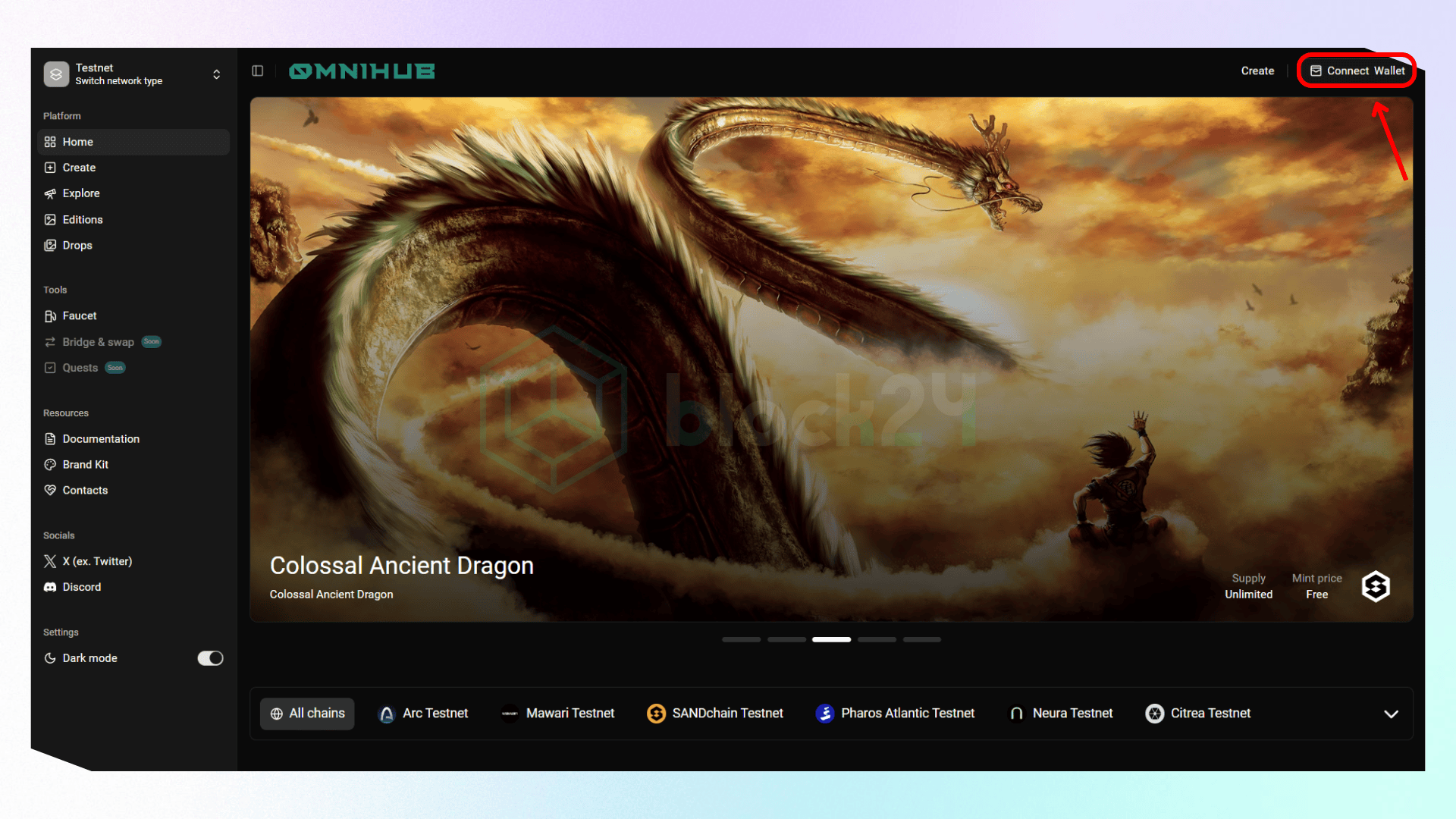Screen dimensions: 1456x819
Task: Toggle the sidebar collapse icon
Action: click(257, 71)
